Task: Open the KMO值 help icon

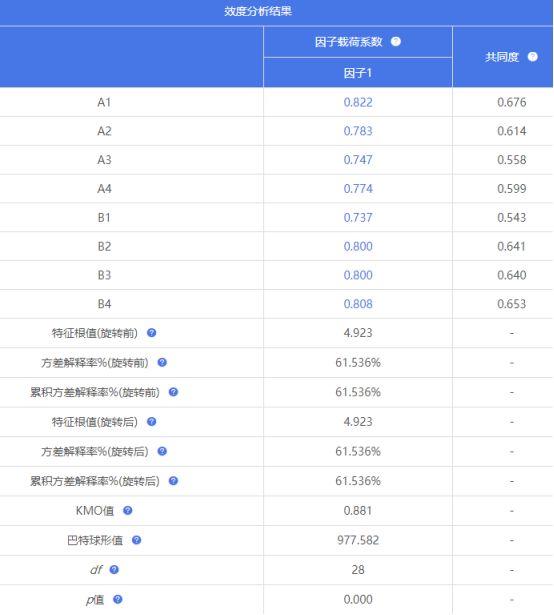Action: pyautogui.click(x=128, y=510)
